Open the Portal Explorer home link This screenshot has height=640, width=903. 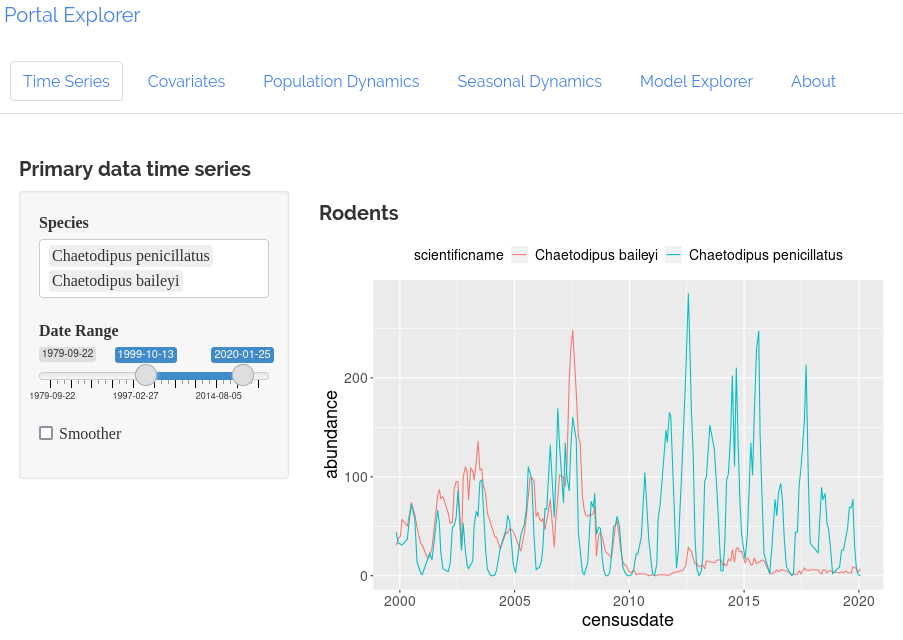[x=72, y=15]
